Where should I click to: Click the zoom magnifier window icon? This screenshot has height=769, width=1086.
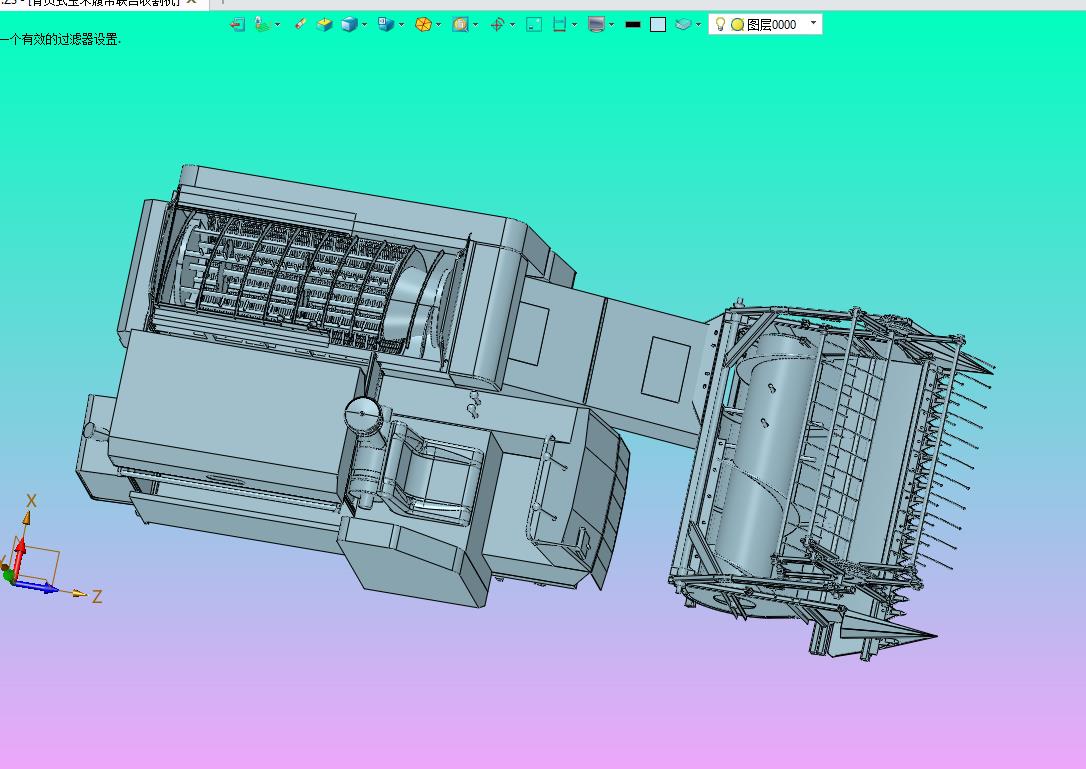point(460,25)
